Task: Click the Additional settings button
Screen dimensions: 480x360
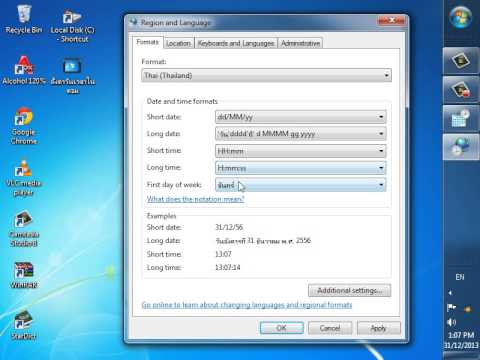Action: (349, 290)
